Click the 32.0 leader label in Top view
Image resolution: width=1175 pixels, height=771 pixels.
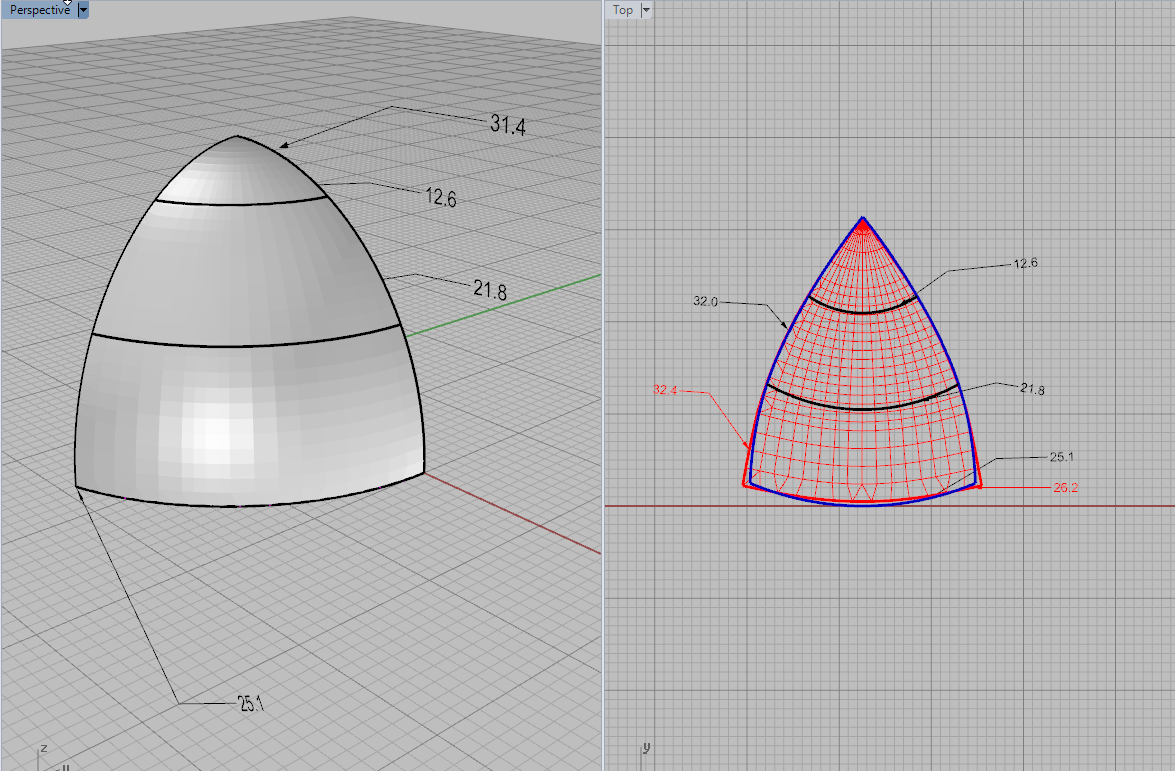705,301
